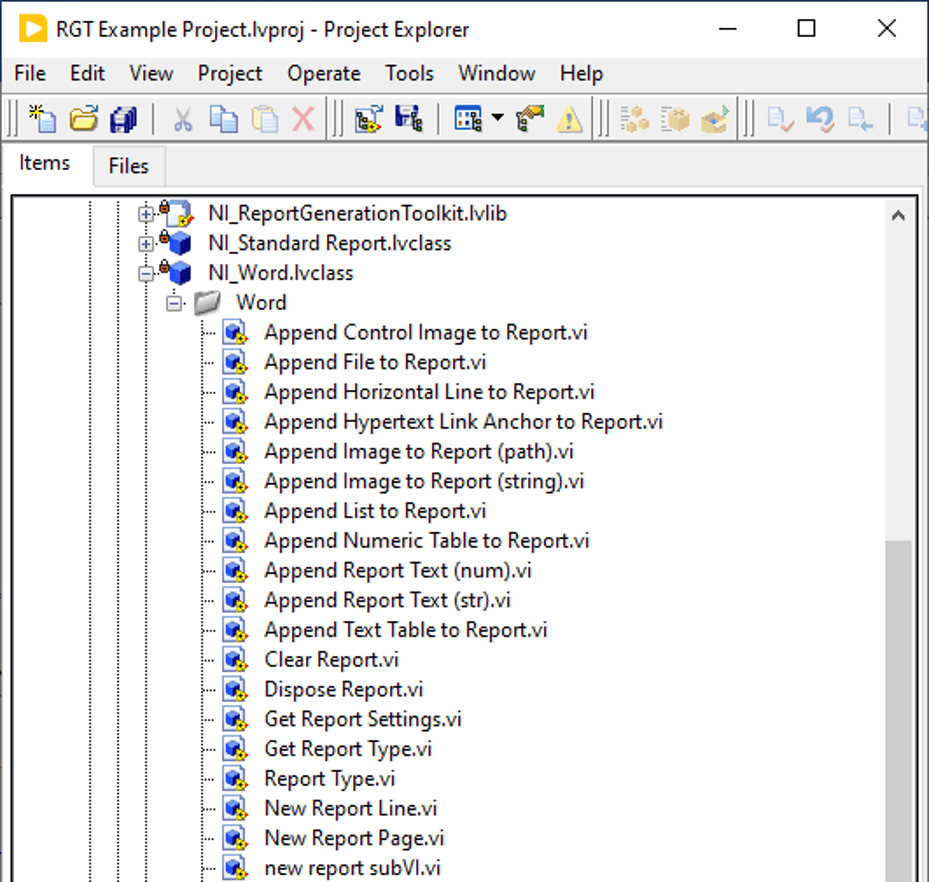Click the Find Project Items icon
This screenshot has height=882, width=929.
(530, 118)
